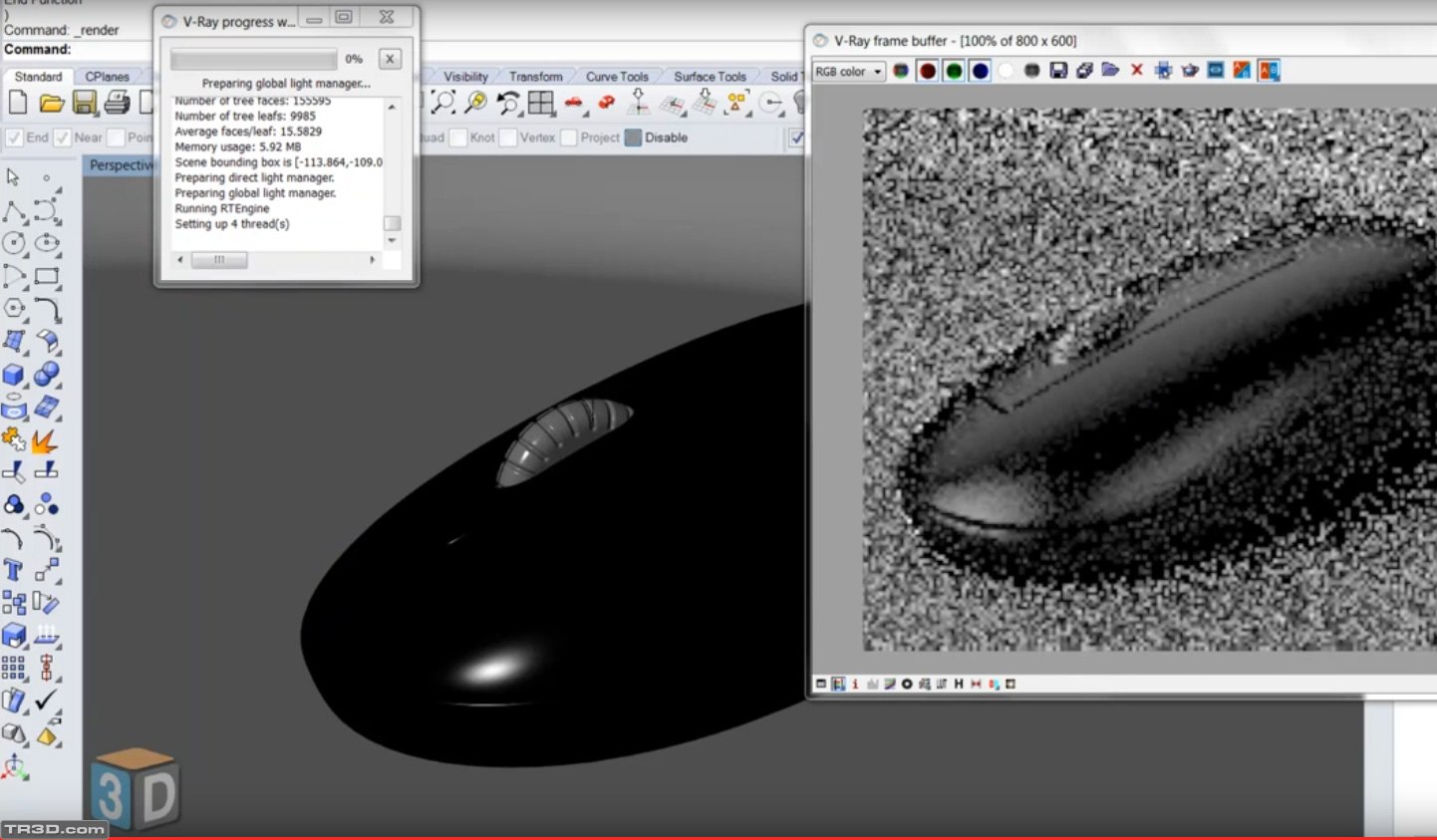This screenshot has width=1437, height=840.
Task: Click the four-viewport layout icon
Action: 541,103
